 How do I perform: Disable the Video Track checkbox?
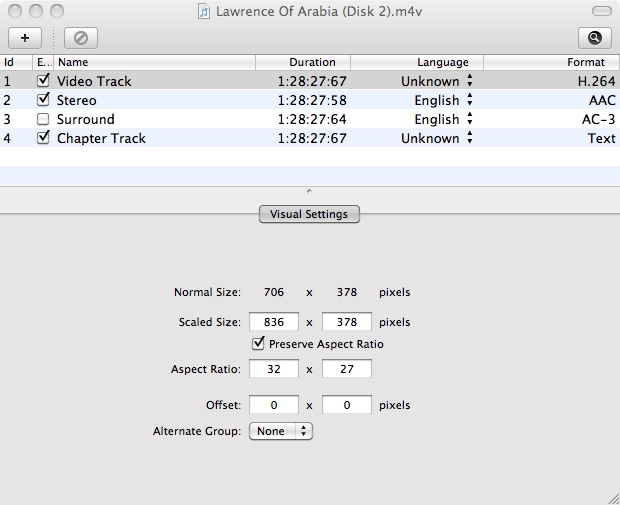coord(43,81)
